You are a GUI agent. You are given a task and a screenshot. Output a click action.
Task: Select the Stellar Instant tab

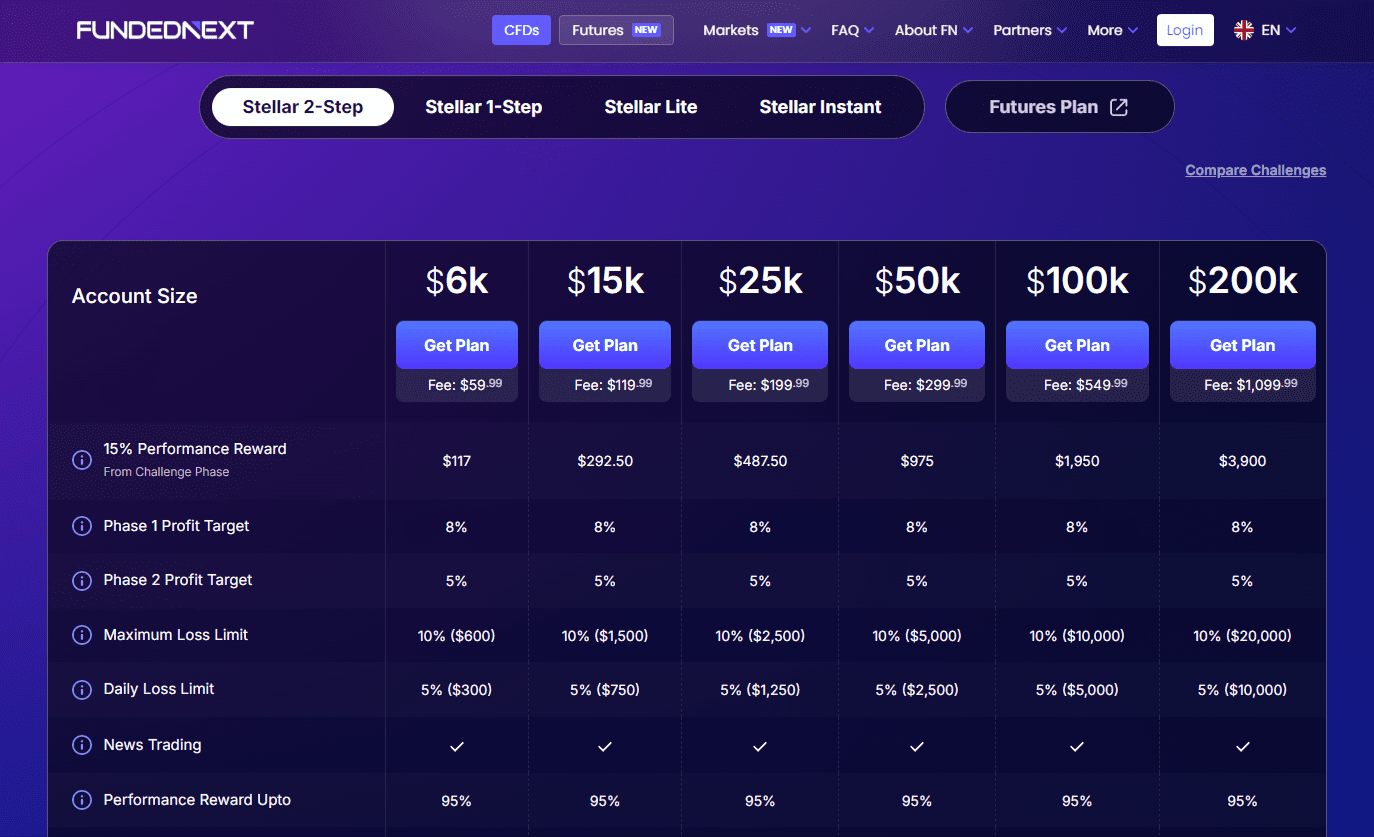820,107
